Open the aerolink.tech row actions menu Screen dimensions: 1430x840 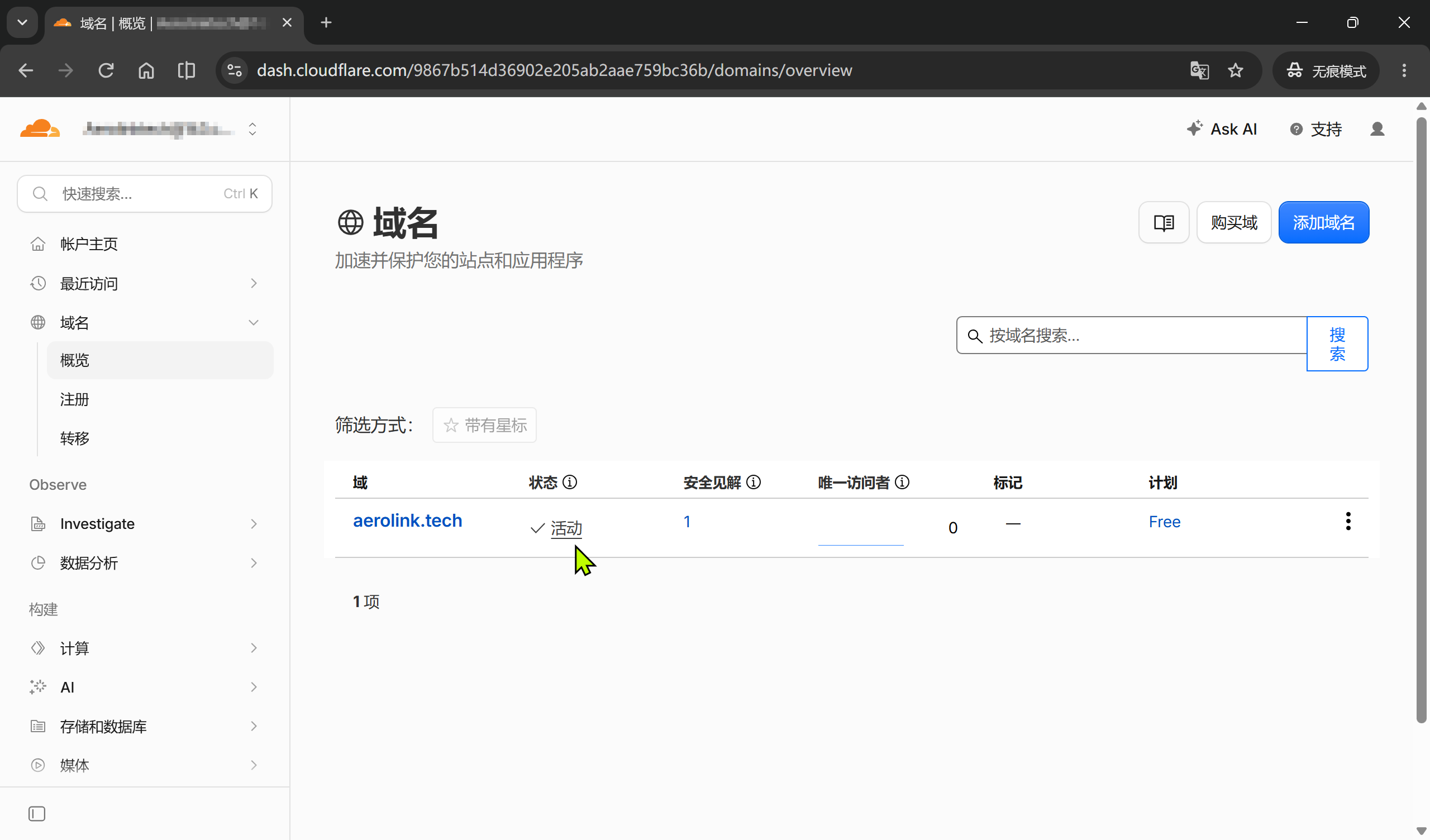tap(1348, 521)
